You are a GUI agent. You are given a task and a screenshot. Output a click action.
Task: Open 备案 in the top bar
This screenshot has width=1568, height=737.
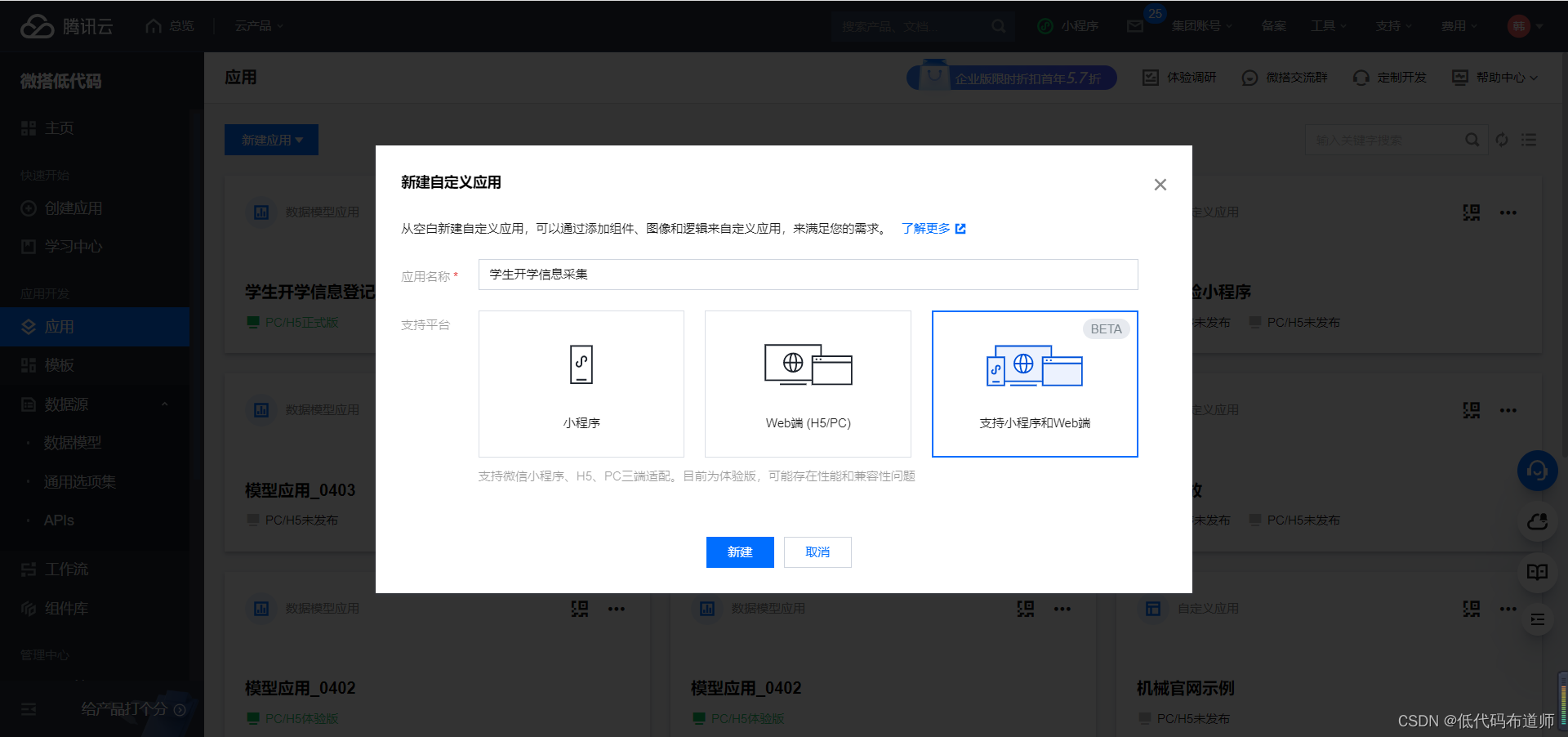click(1273, 26)
